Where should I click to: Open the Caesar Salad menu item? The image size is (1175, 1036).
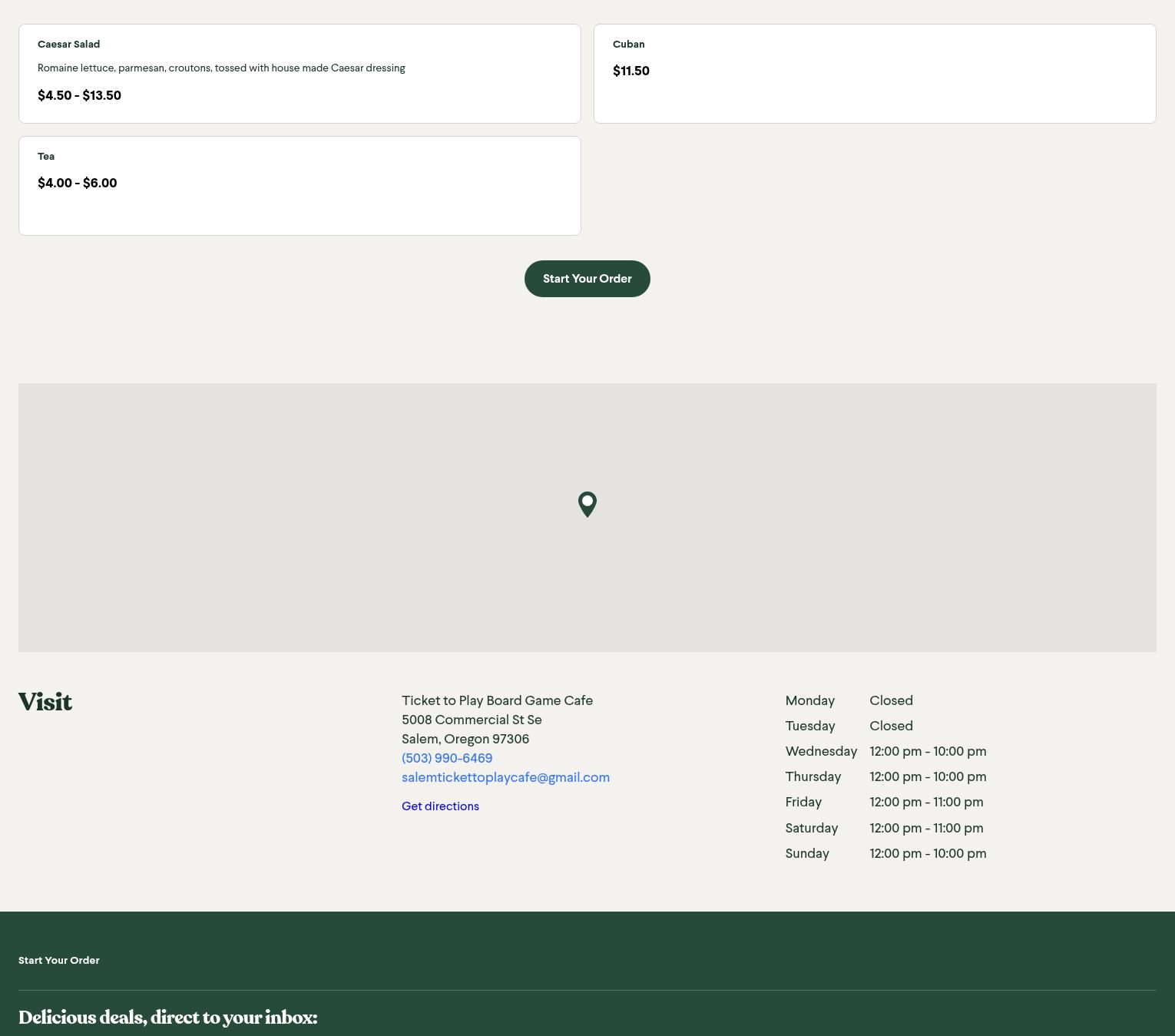pos(68,45)
